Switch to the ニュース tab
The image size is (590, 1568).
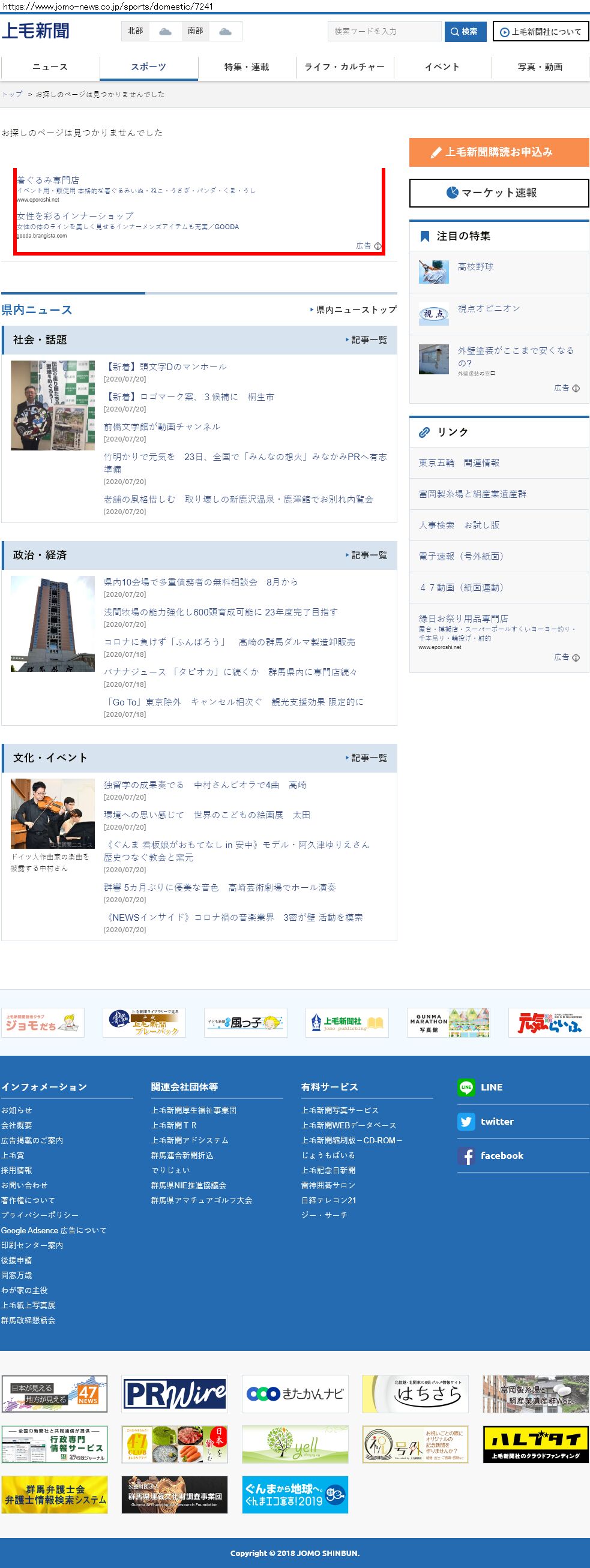50,67
